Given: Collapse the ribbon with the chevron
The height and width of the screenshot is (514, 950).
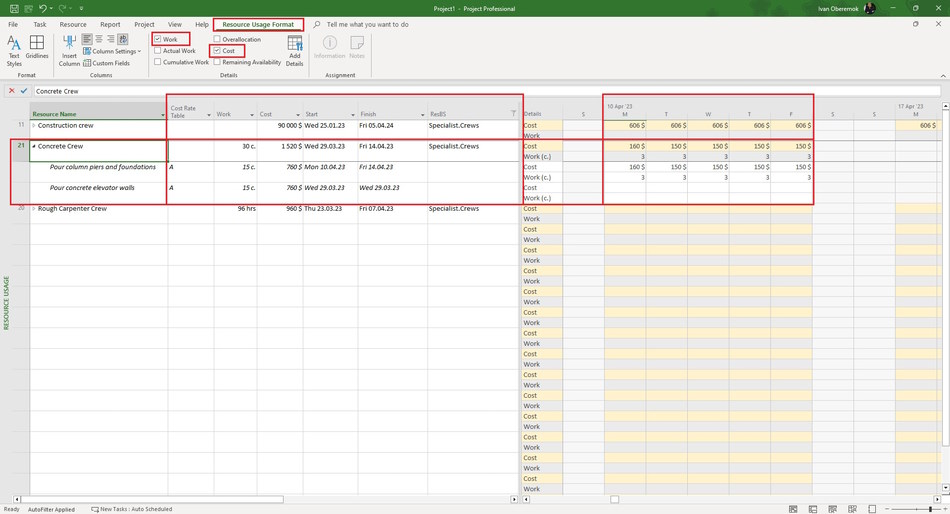Looking at the screenshot, I should coord(943,76).
